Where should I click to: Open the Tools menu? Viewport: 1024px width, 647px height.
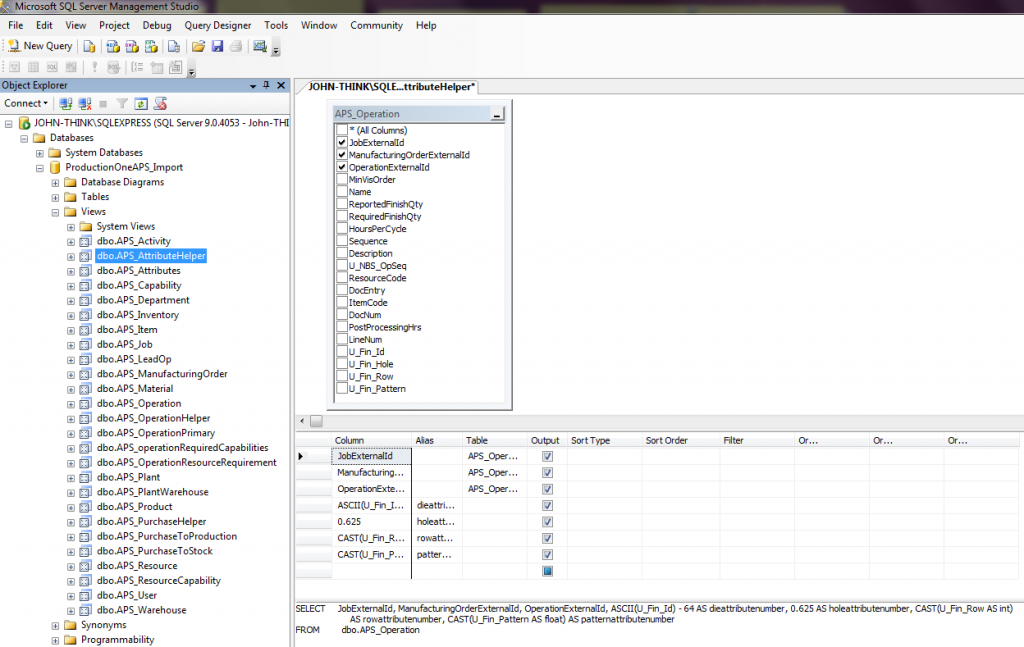276,25
